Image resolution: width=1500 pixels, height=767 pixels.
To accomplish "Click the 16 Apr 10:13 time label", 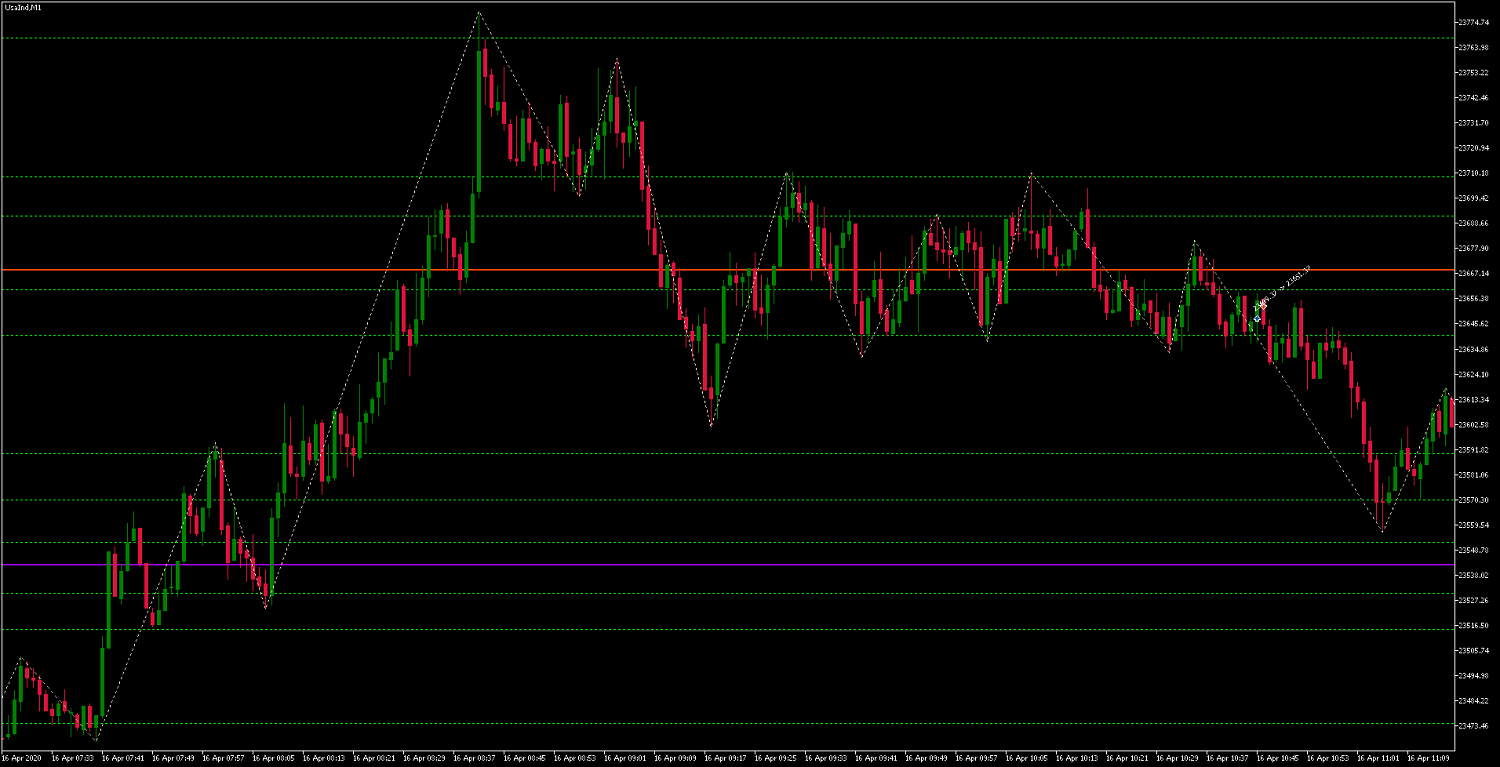I will pos(1075,758).
